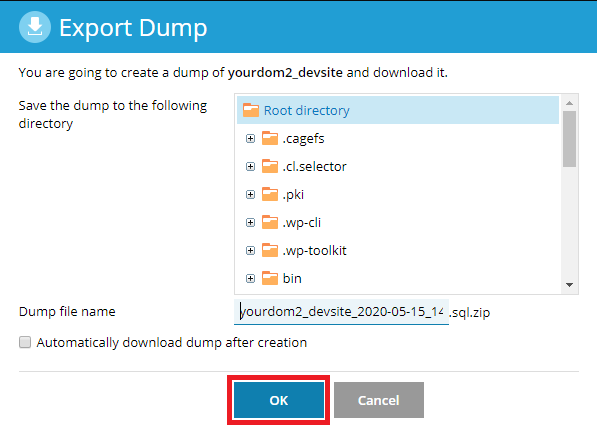Click the directory list scrollbar thumb
Screen dimensions: 597x432
[x=570, y=139]
